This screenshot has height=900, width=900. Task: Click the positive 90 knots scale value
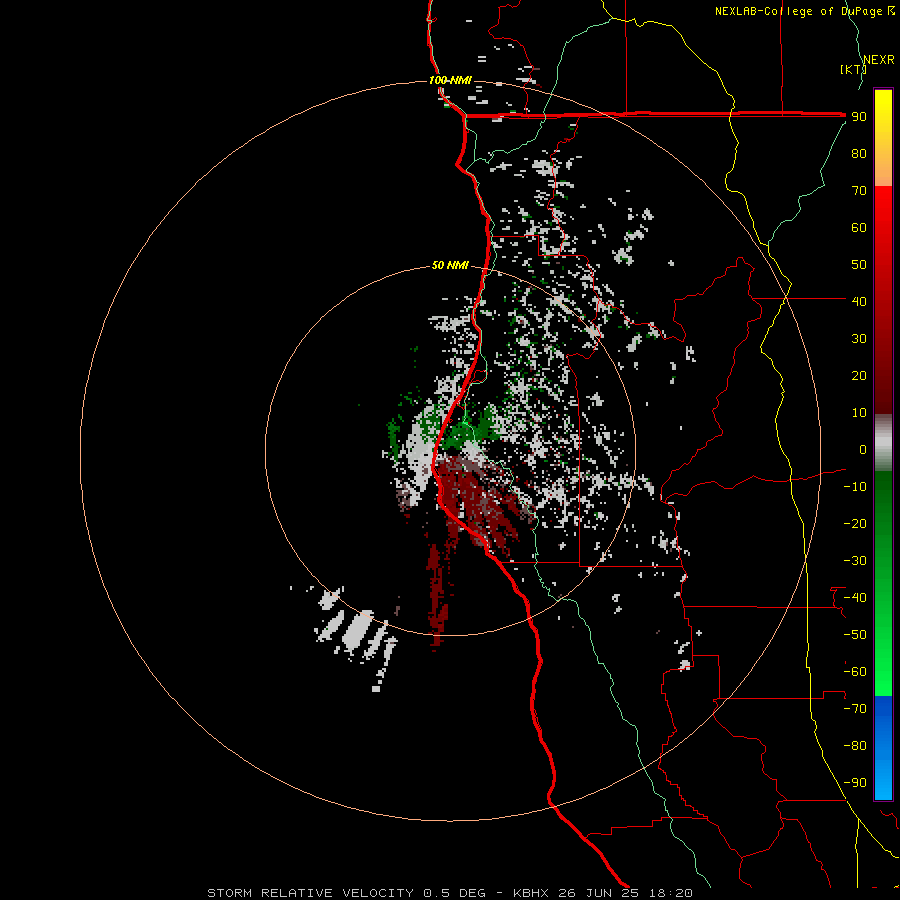point(859,117)
